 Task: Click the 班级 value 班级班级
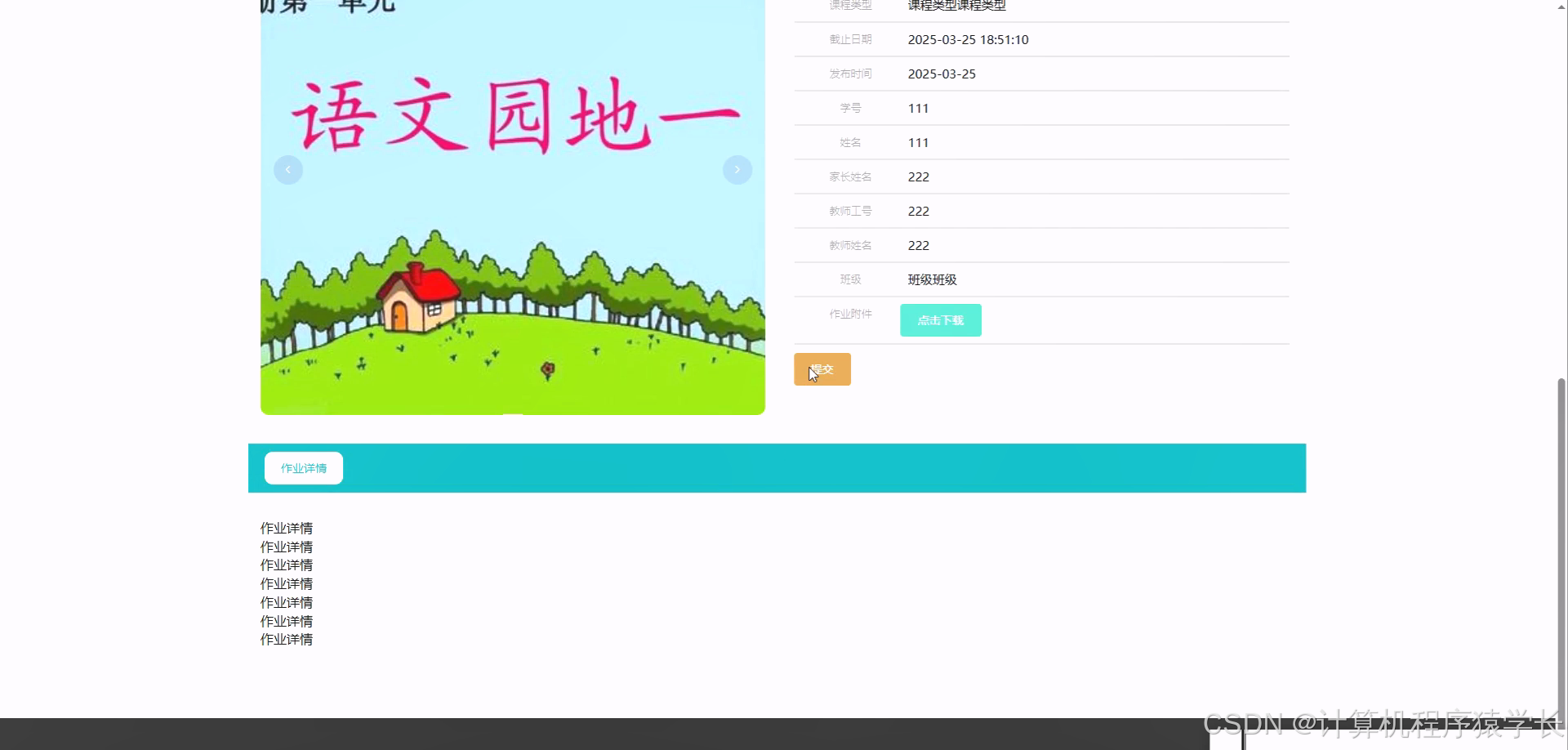[932, 279]
